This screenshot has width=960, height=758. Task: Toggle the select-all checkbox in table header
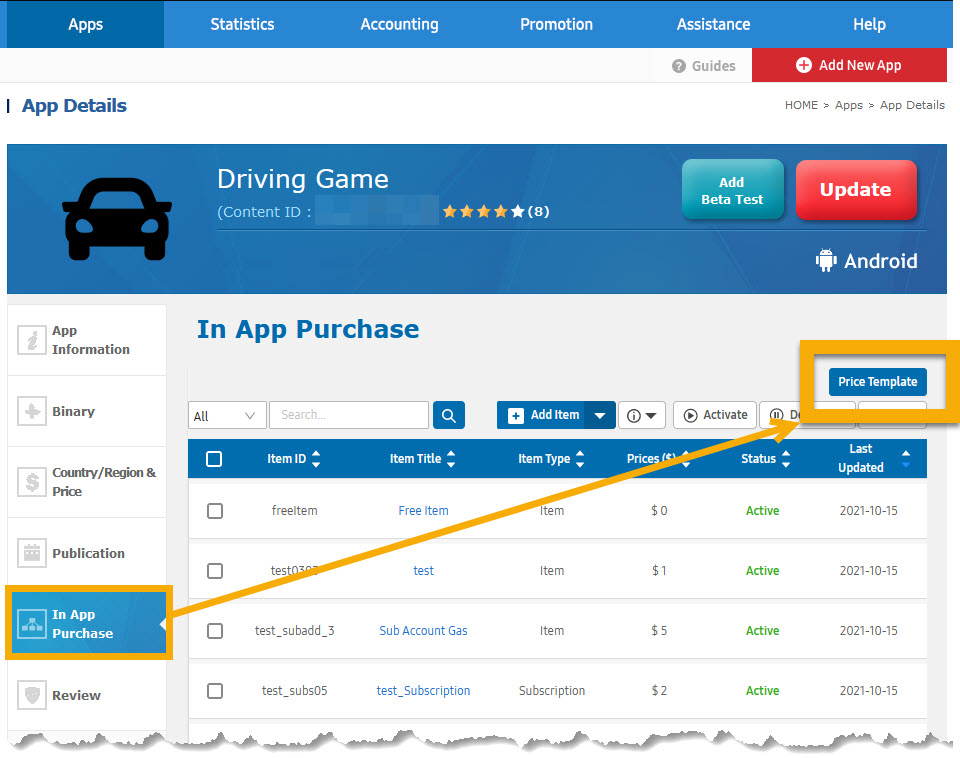(x=214, y=459)
